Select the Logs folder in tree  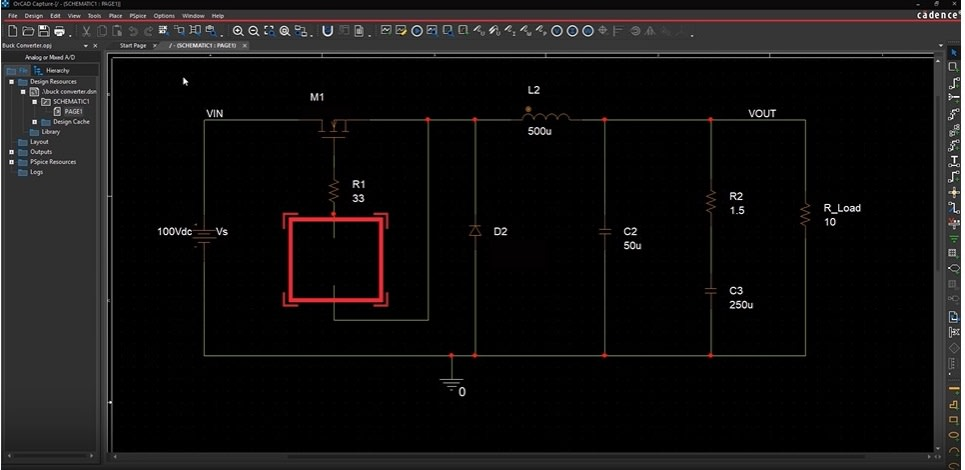(x=37, y=172)
